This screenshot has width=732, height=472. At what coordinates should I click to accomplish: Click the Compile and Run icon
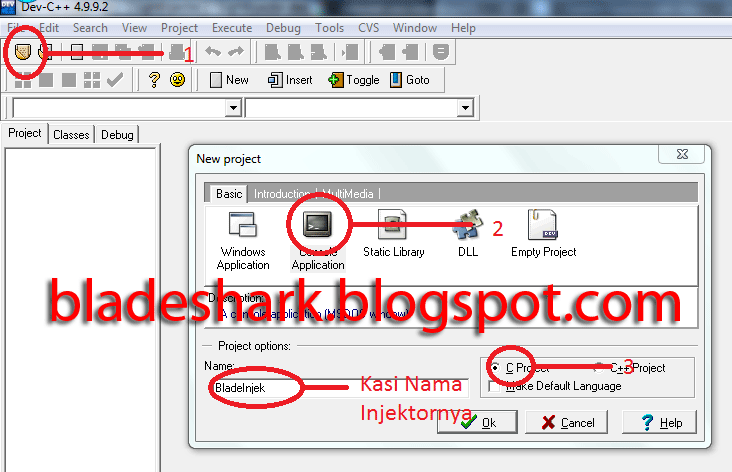pyautogui.click(x=69, y=80)
